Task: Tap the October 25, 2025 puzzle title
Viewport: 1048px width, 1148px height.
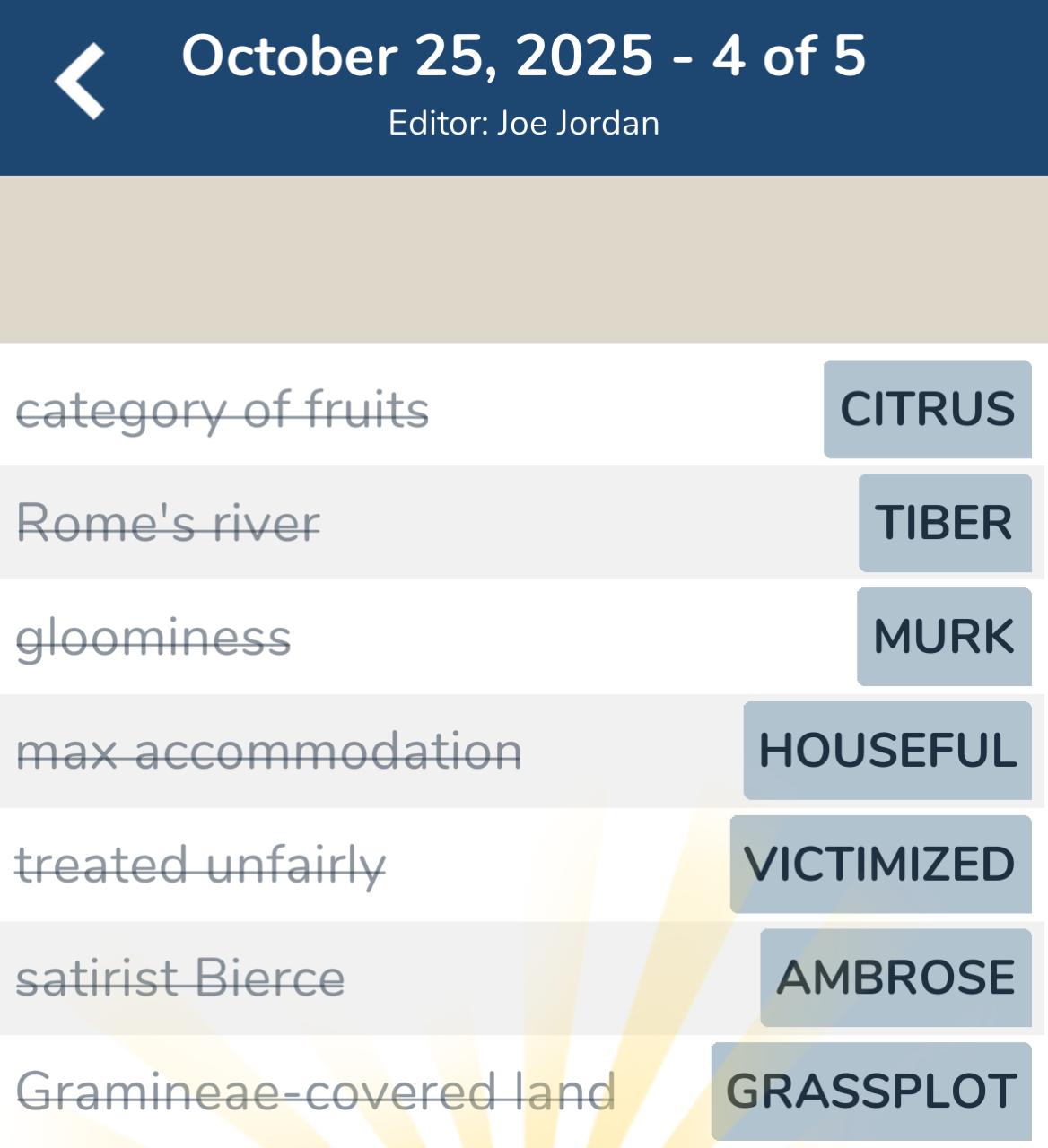Action: click(523, 56)
